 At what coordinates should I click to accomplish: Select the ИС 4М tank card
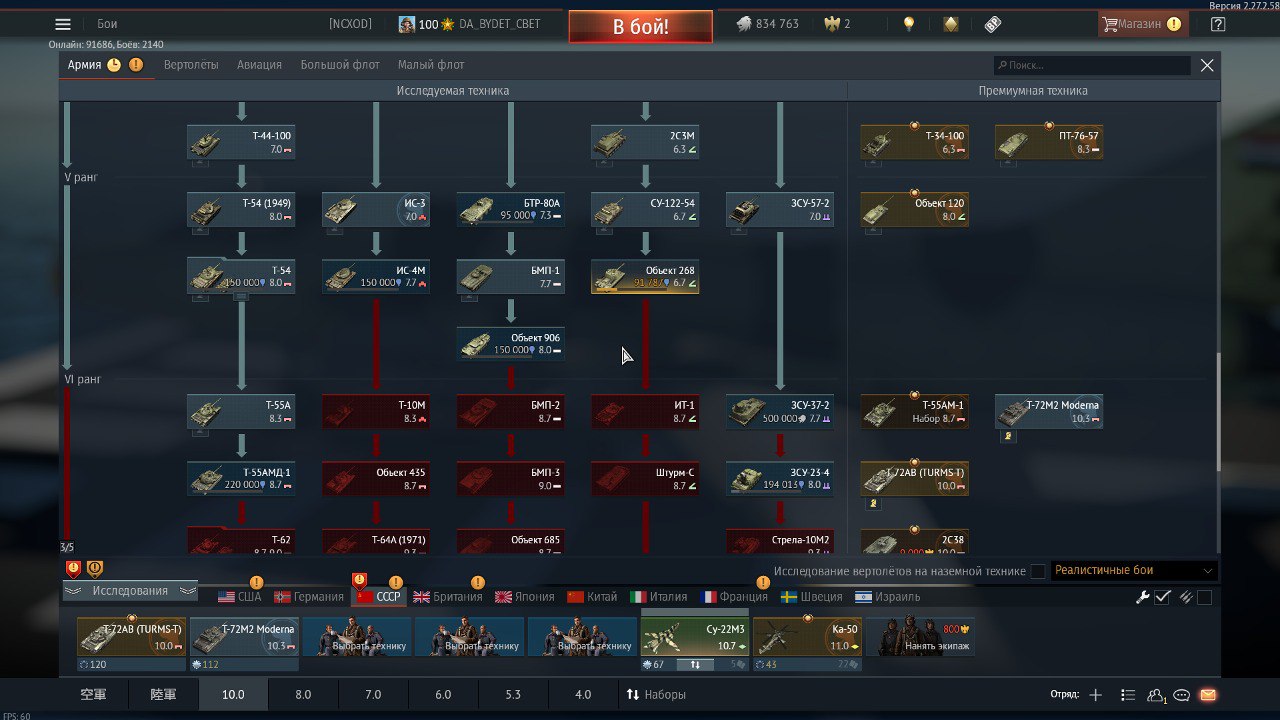point(376,277)
